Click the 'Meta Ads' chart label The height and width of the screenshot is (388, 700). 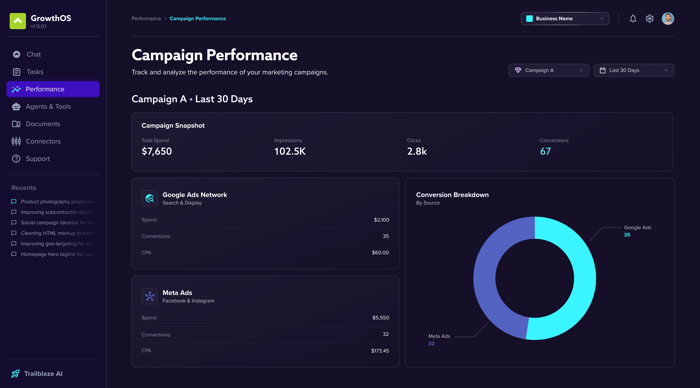click(439, 336)
